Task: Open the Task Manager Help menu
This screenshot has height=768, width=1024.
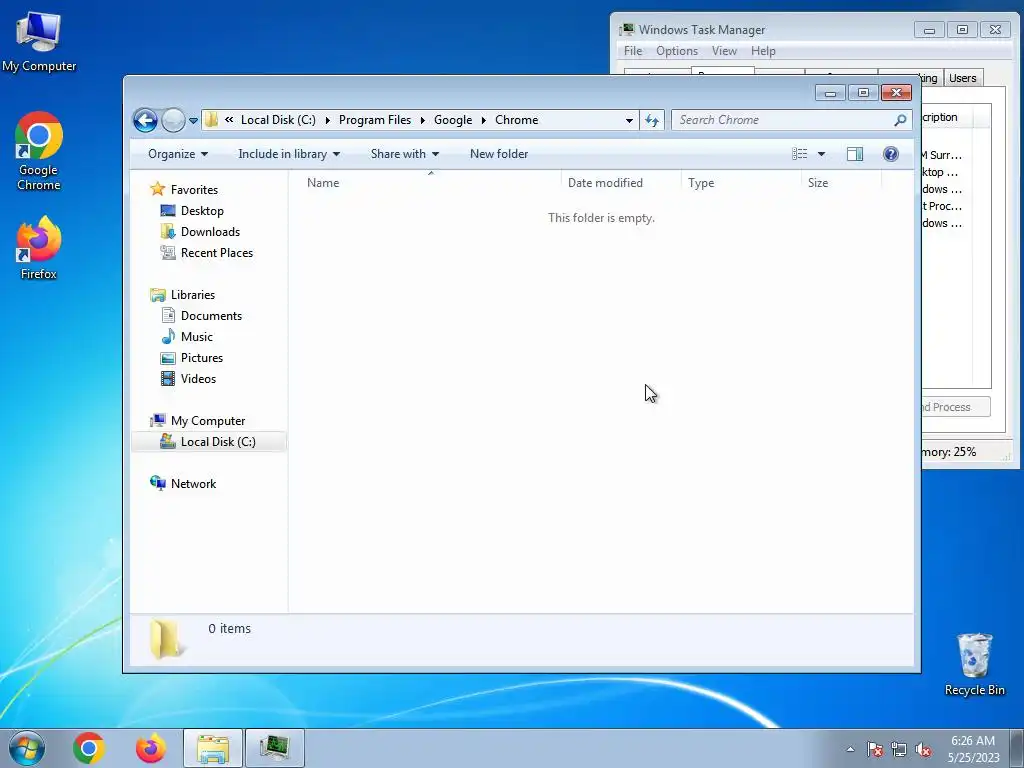Action: (763, 51)
